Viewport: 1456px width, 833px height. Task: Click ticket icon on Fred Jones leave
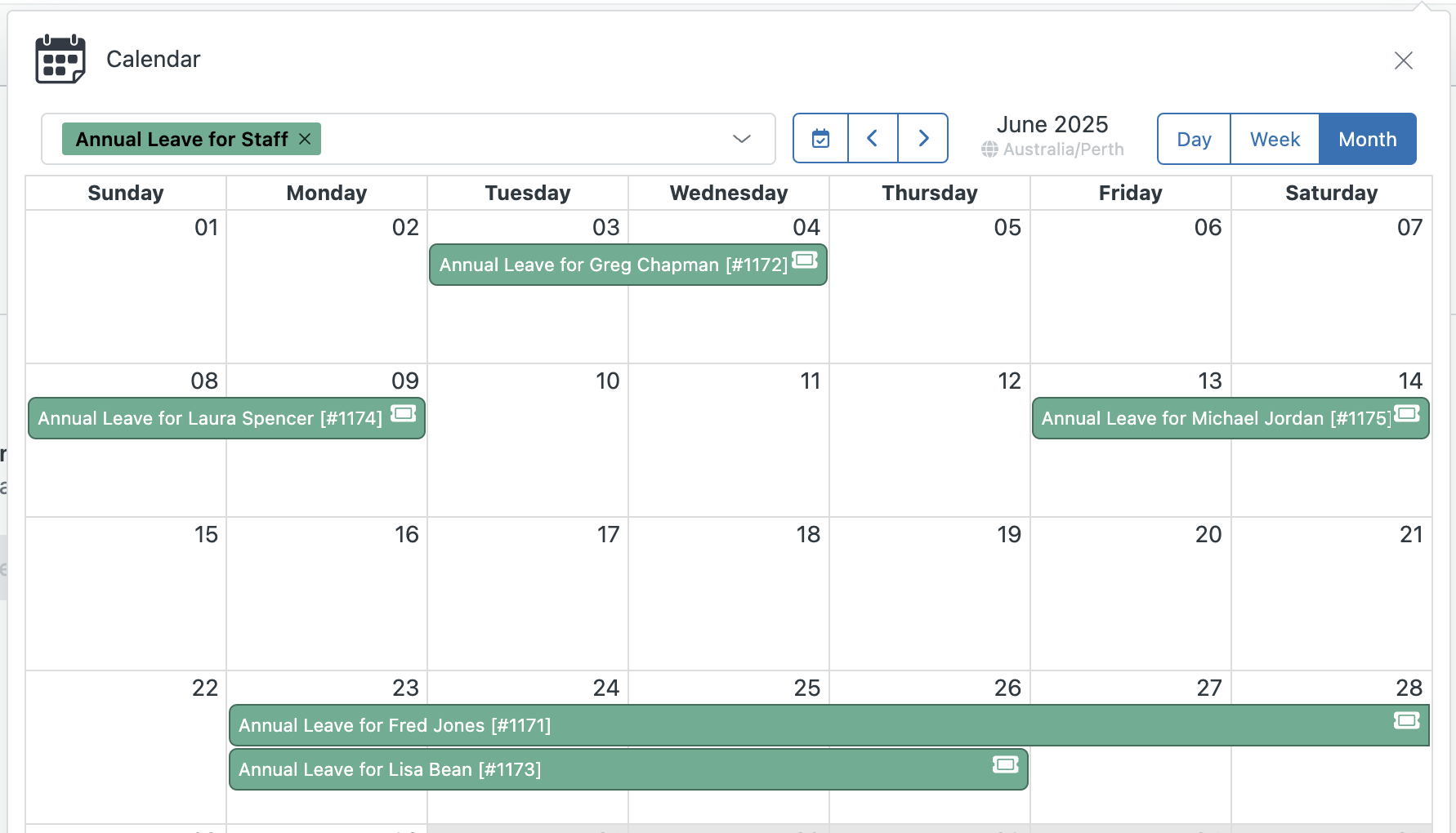click(1407, 720)
